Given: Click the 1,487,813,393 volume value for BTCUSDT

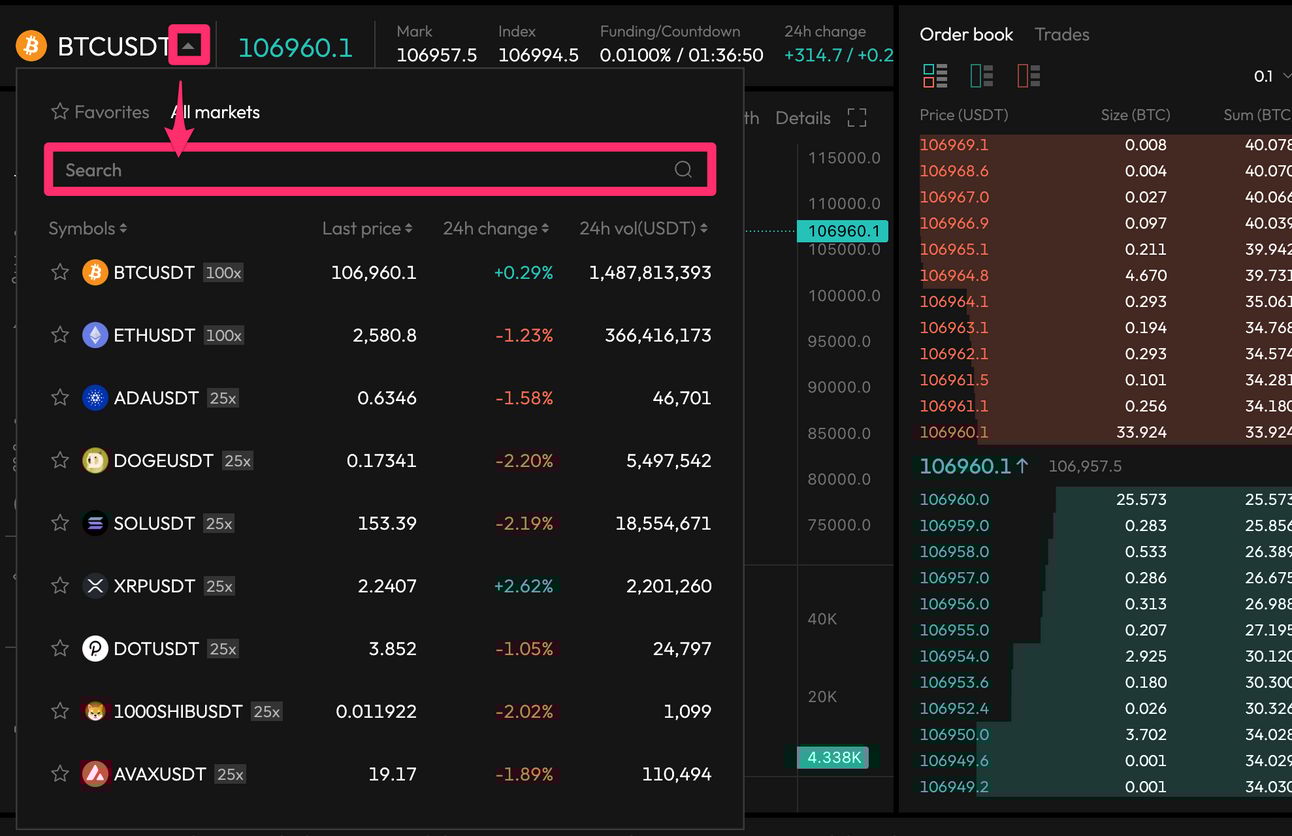Looking at the screenshot, I should [x=650, y=272].
